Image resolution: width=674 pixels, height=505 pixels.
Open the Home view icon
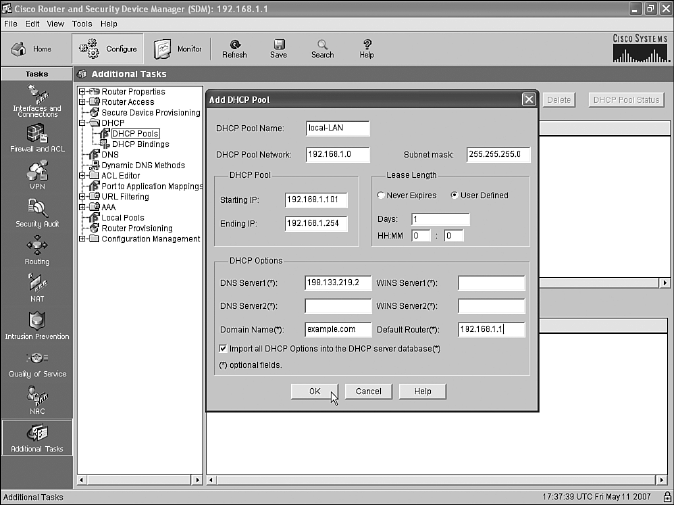point(19,49)
